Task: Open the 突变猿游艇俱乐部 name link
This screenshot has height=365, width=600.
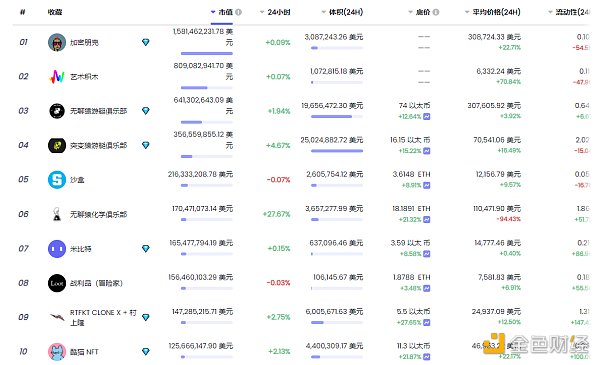Action: (98, 145)
